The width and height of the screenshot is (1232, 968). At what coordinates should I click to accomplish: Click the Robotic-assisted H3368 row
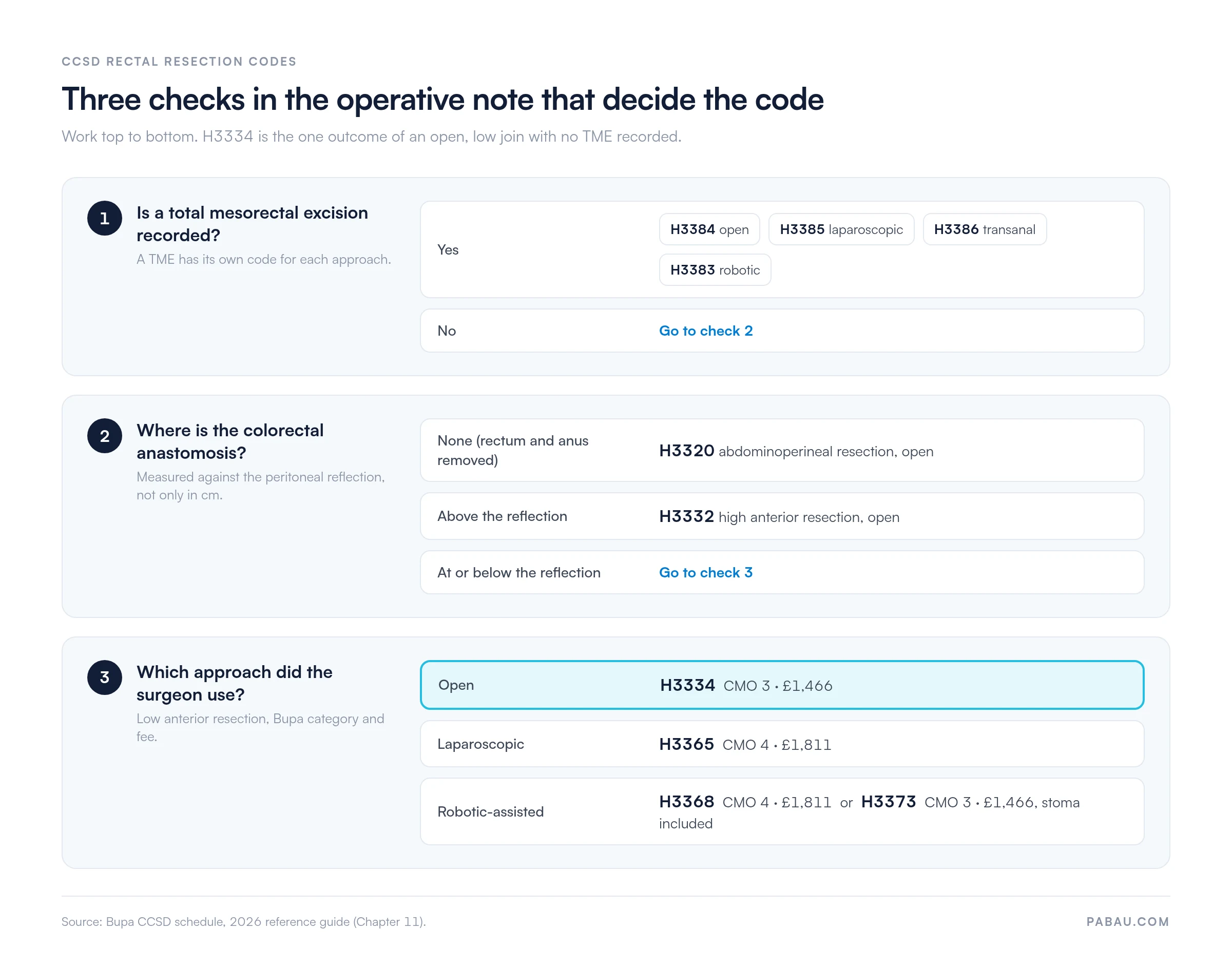[x=782, y=811]
